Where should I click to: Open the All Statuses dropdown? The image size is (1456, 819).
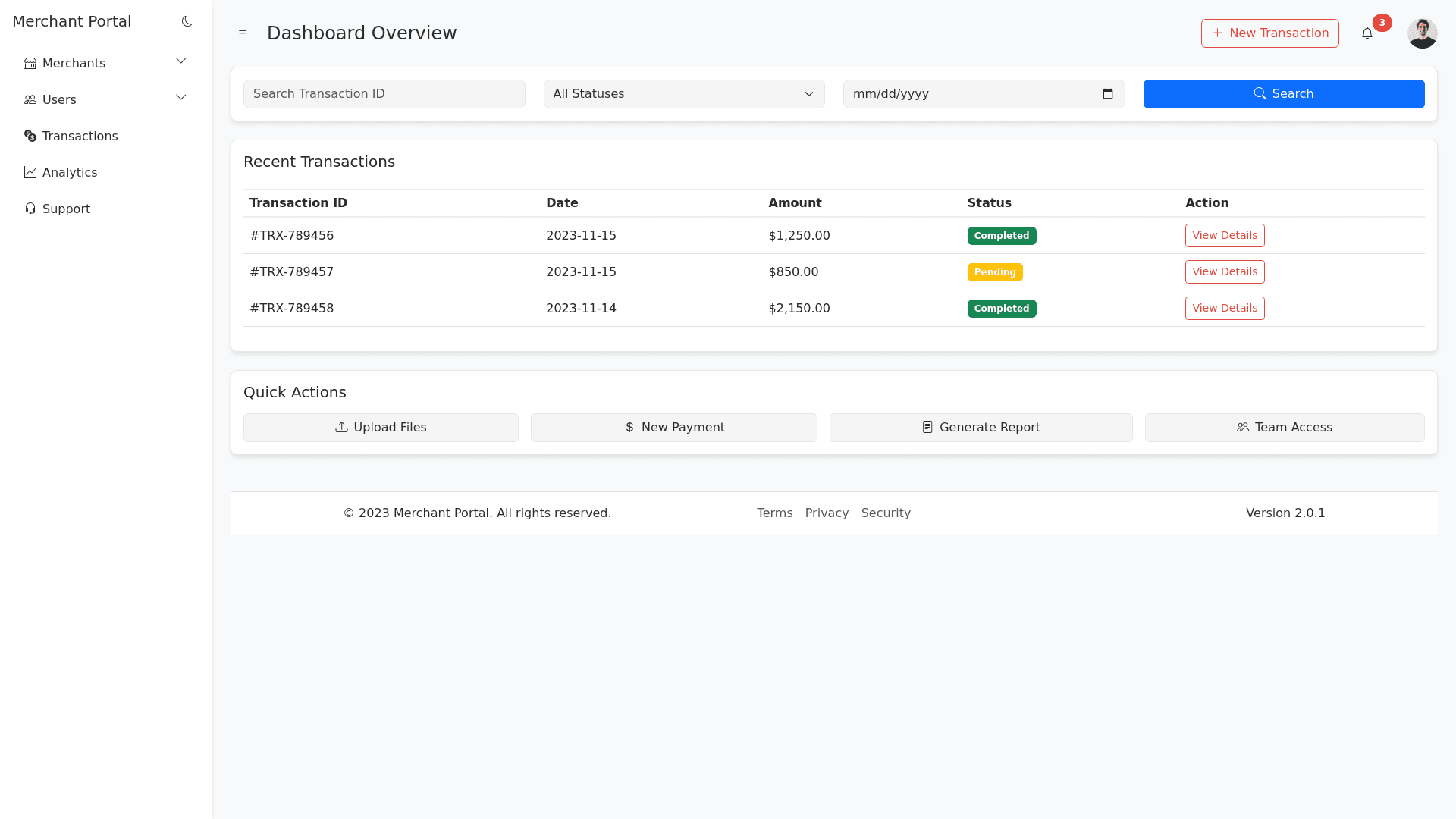coord(683,94)
